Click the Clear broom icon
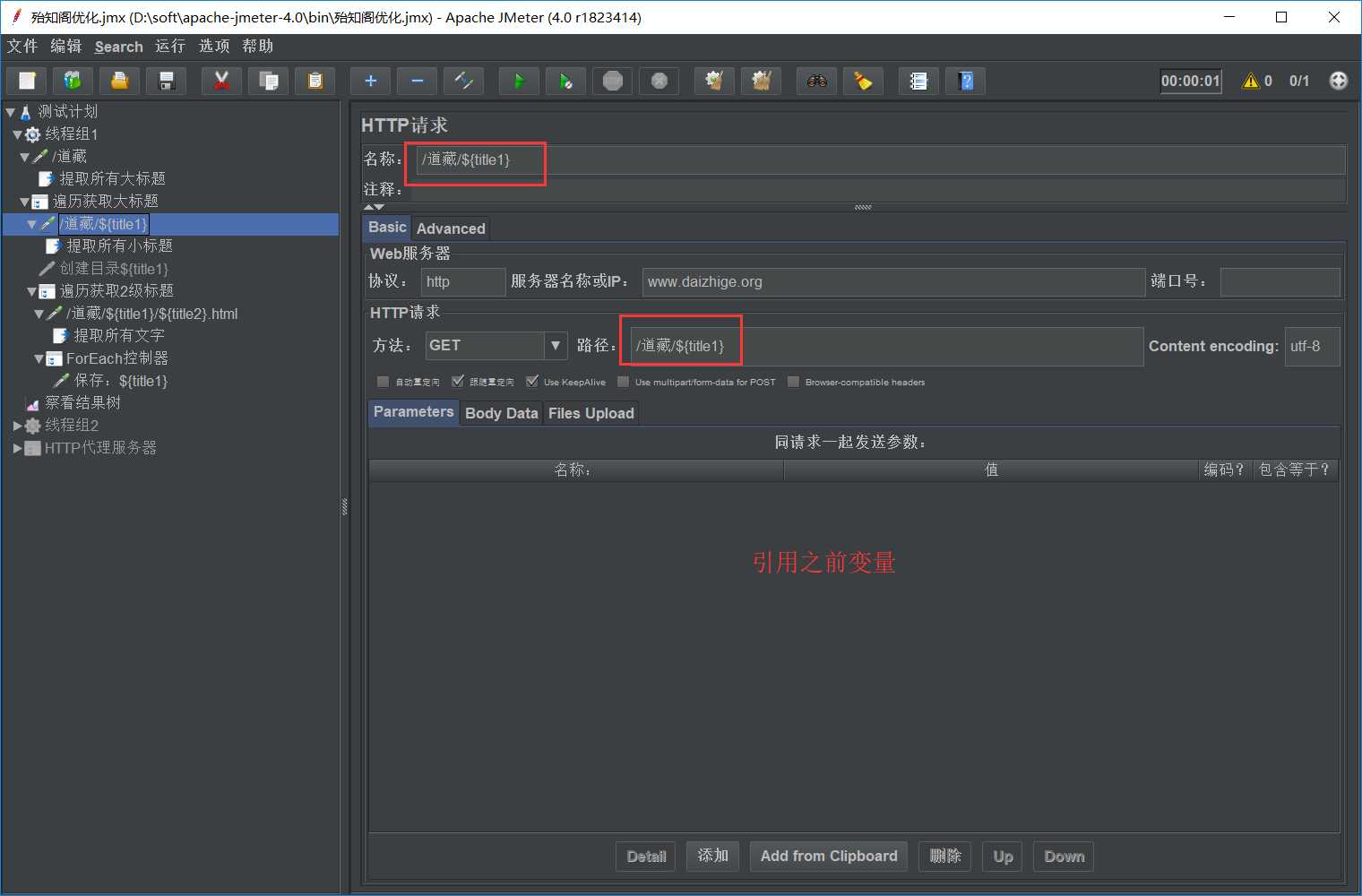This screenshot has height=896, width=1362. click(x=715, y=81)
